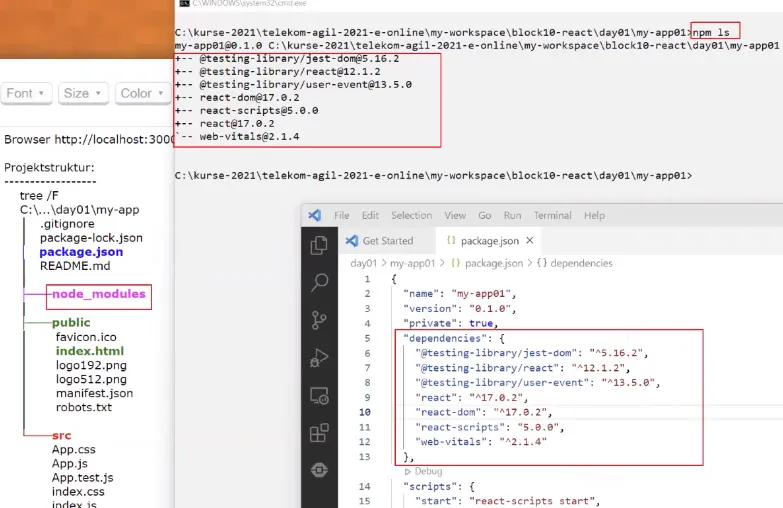Click App.js in the project structure
Screen dimensions: 783x508
coord(69,464)
